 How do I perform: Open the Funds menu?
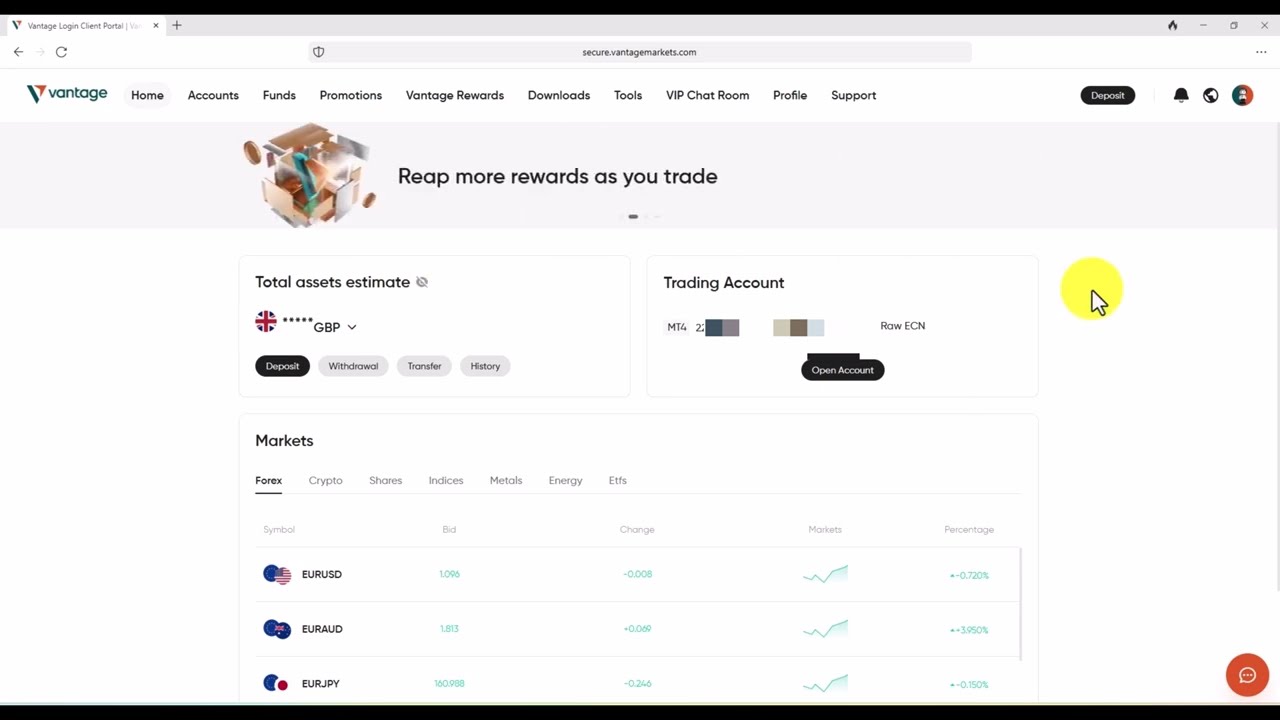(x=279, y=95)
